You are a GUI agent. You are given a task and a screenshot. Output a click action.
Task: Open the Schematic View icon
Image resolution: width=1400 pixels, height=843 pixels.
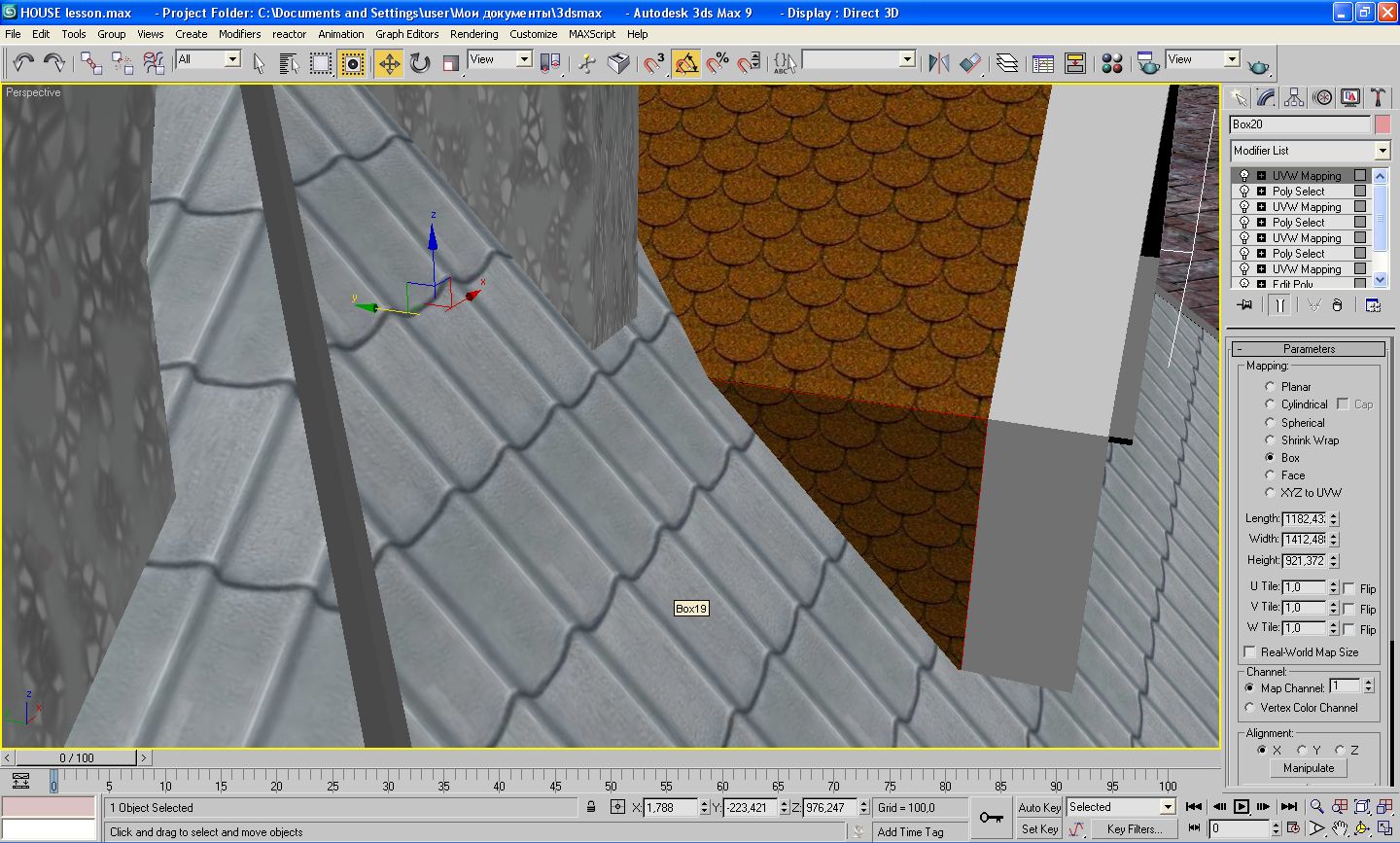(x=1075, y=63)
